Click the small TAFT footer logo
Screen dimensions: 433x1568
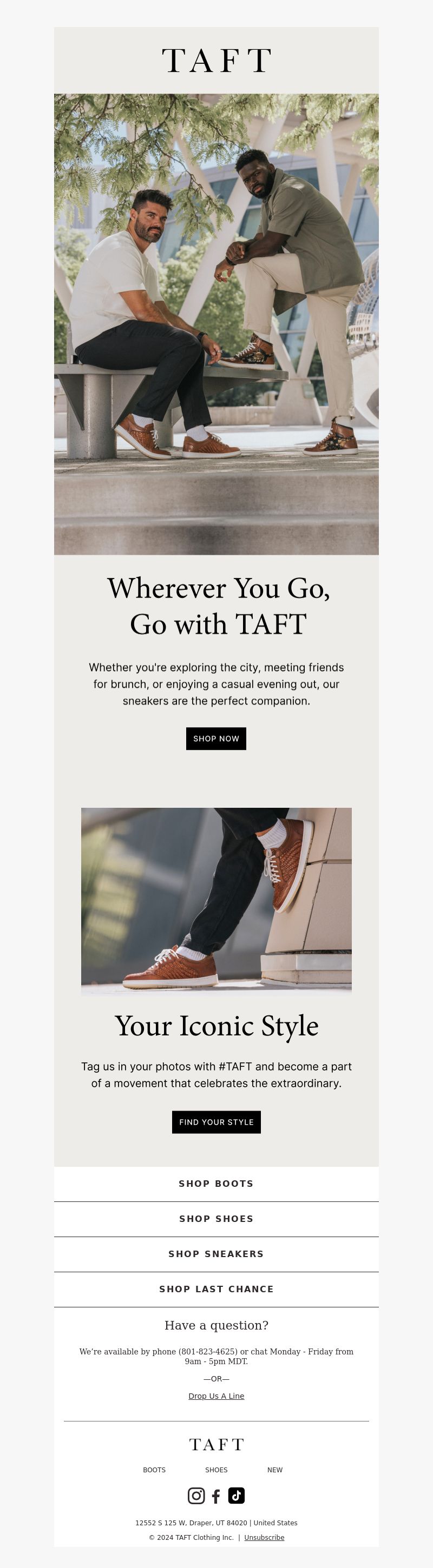pos(216,1444)
